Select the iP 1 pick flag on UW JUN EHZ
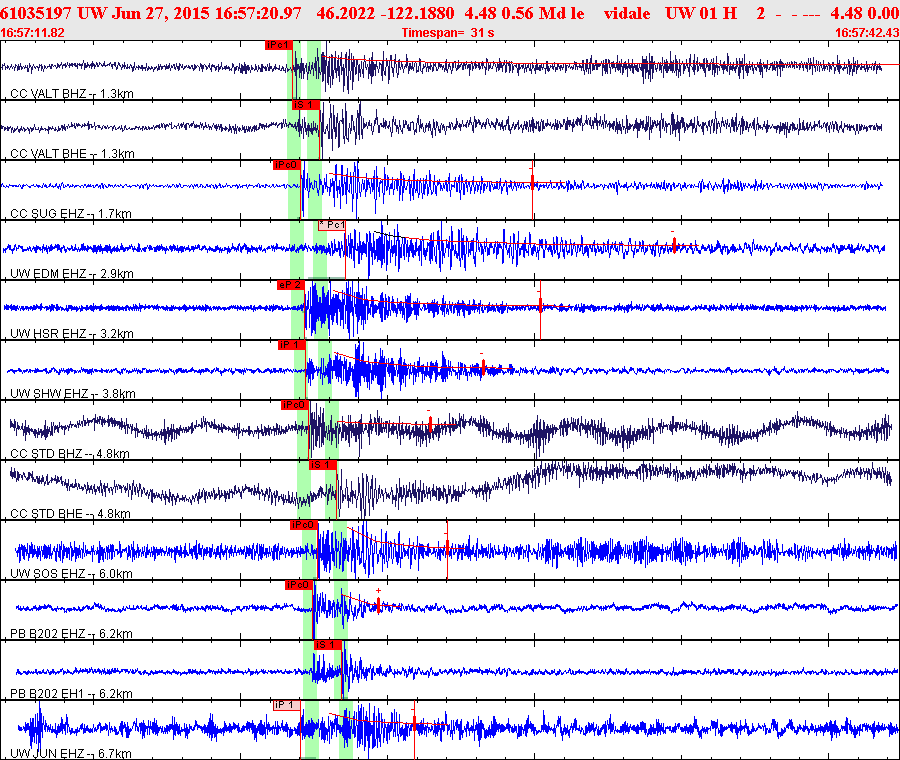The width and height of the screenshot is (900, 760). pos(286,705)
